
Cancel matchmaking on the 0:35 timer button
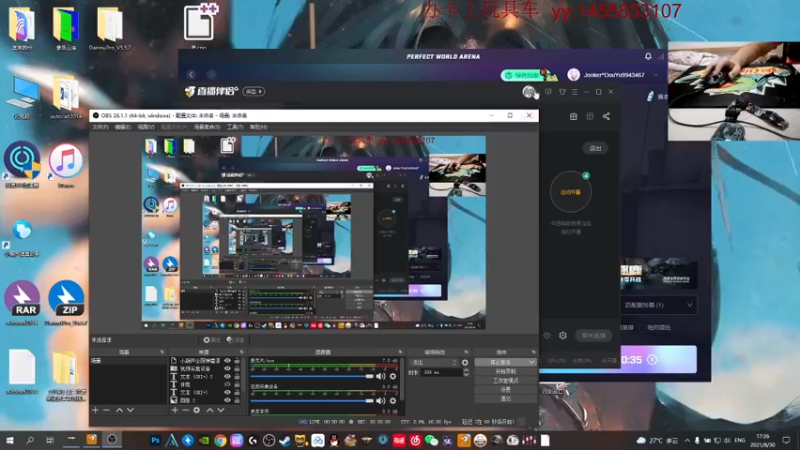[652, 360]
